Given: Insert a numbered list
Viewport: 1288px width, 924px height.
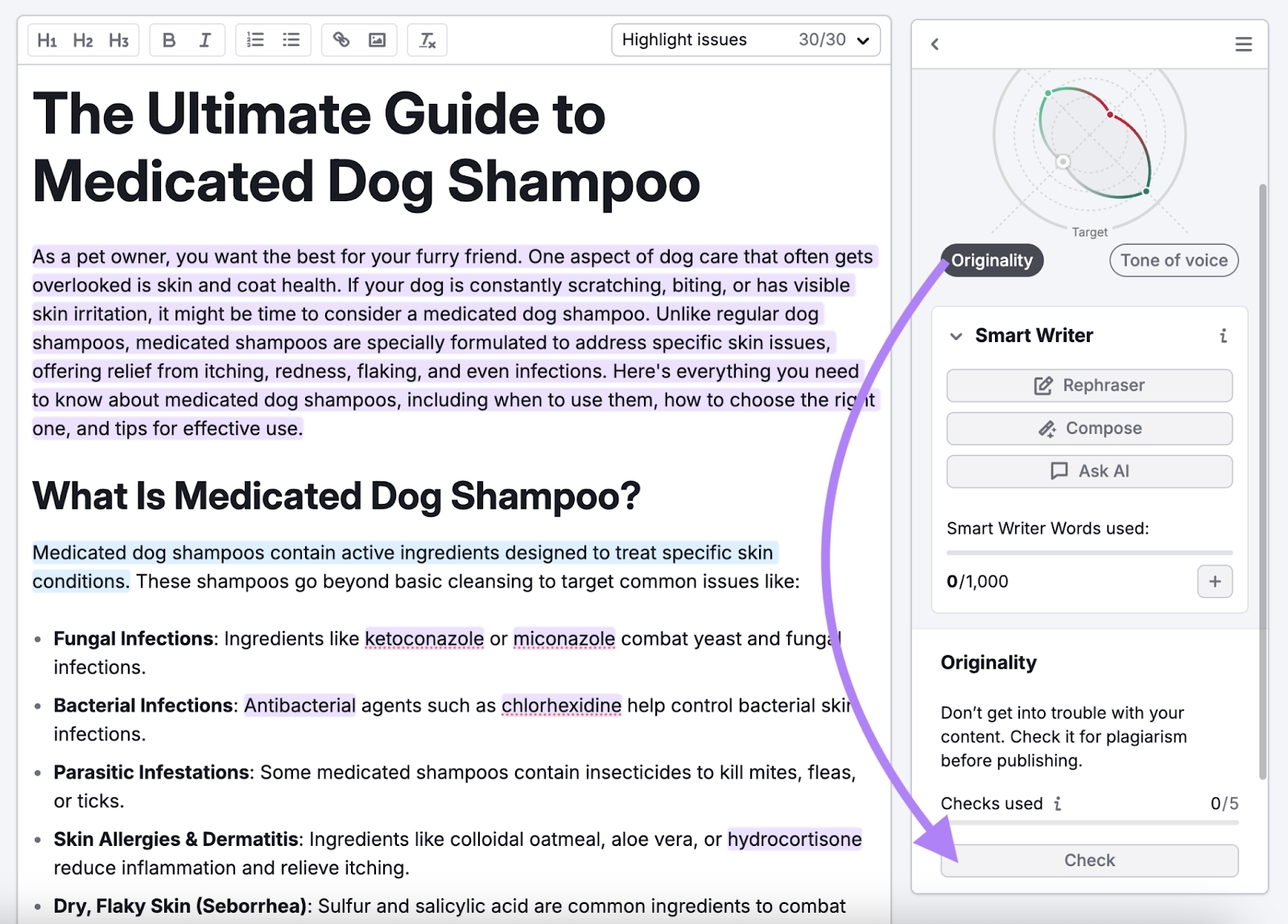Looking at the screenshot, I should [x=255, y=40].
